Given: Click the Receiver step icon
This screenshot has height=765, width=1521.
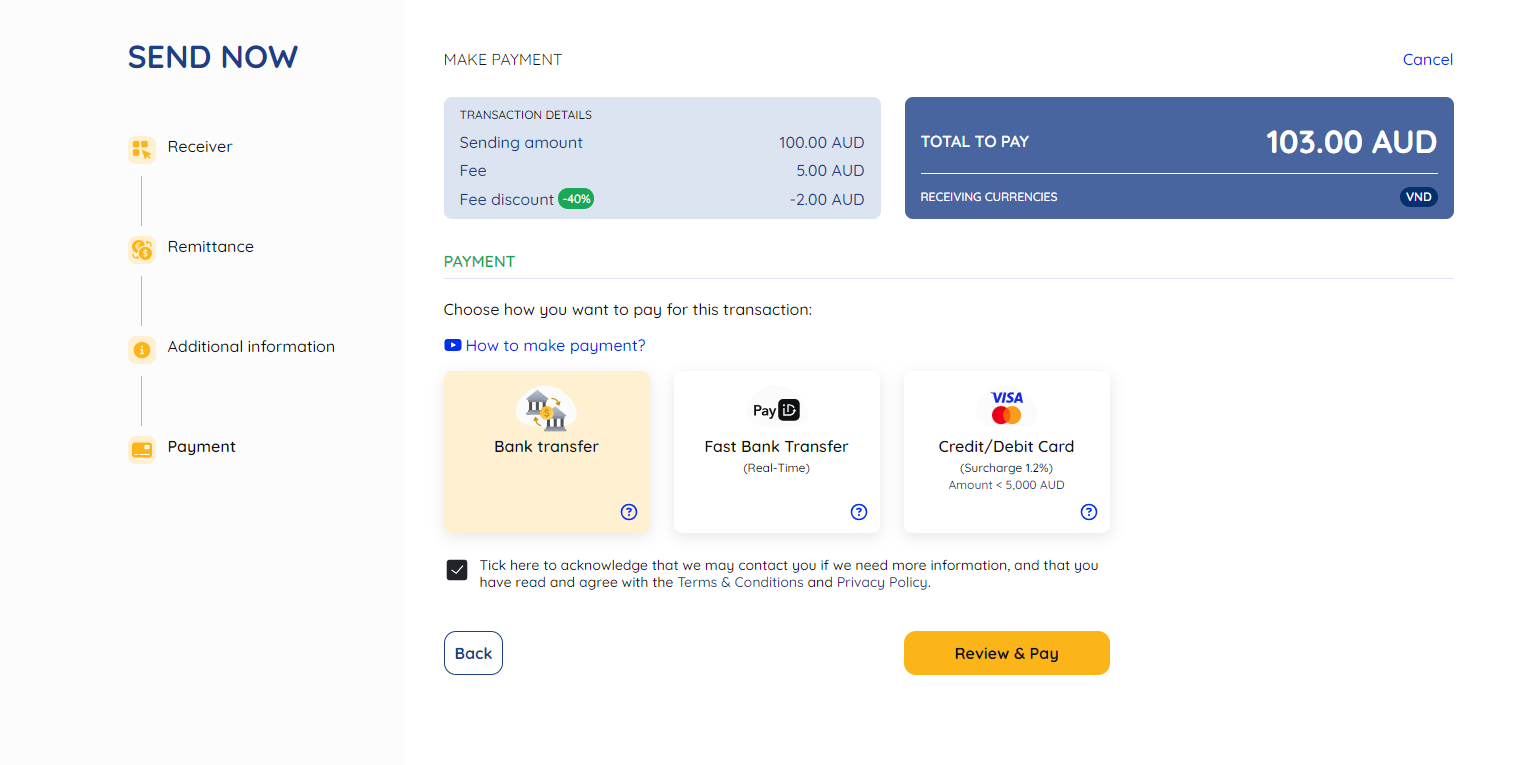Looking at the screenshot, I should click(x=141, y=147).
